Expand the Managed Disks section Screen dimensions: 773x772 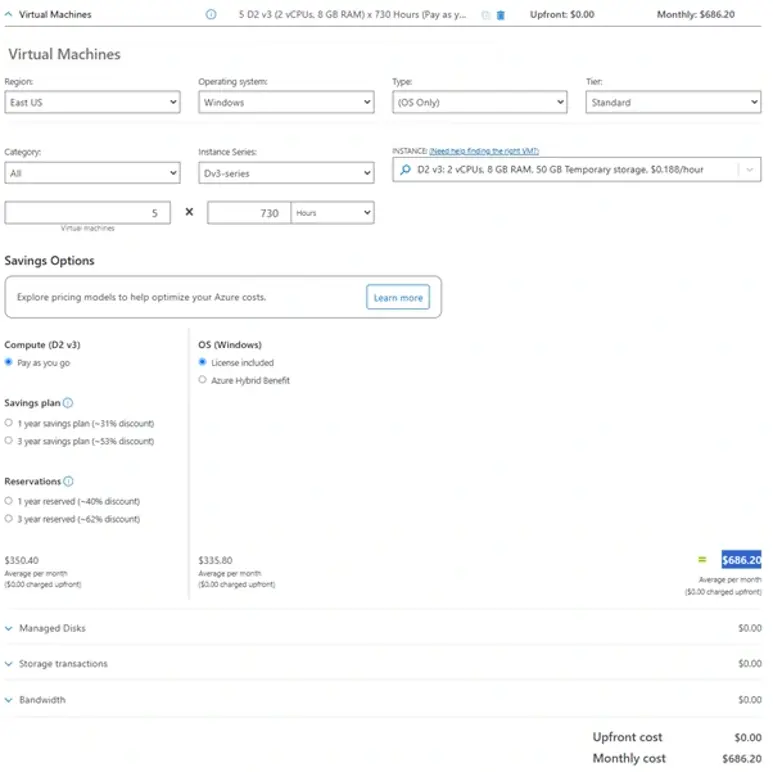coord(8,629)
